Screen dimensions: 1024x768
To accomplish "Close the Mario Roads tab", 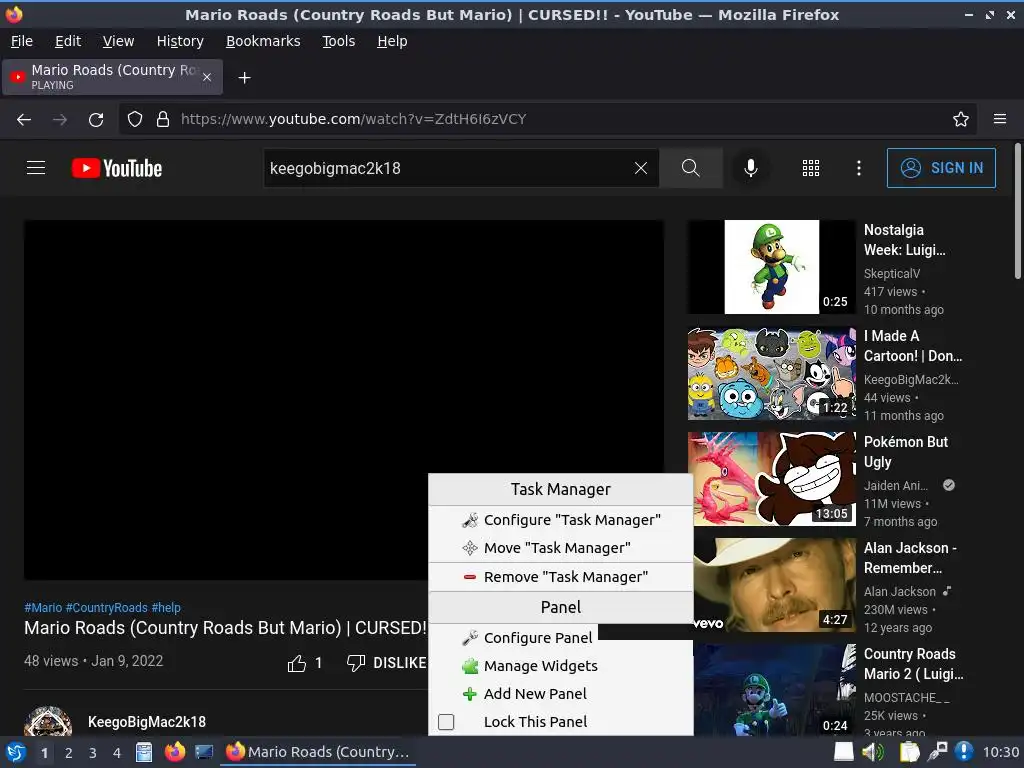I will click(206, 77).
